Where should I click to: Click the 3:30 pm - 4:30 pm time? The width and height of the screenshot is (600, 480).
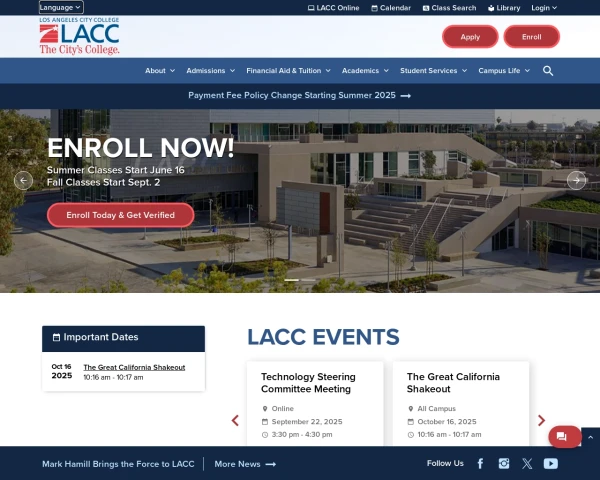[302, 434]
